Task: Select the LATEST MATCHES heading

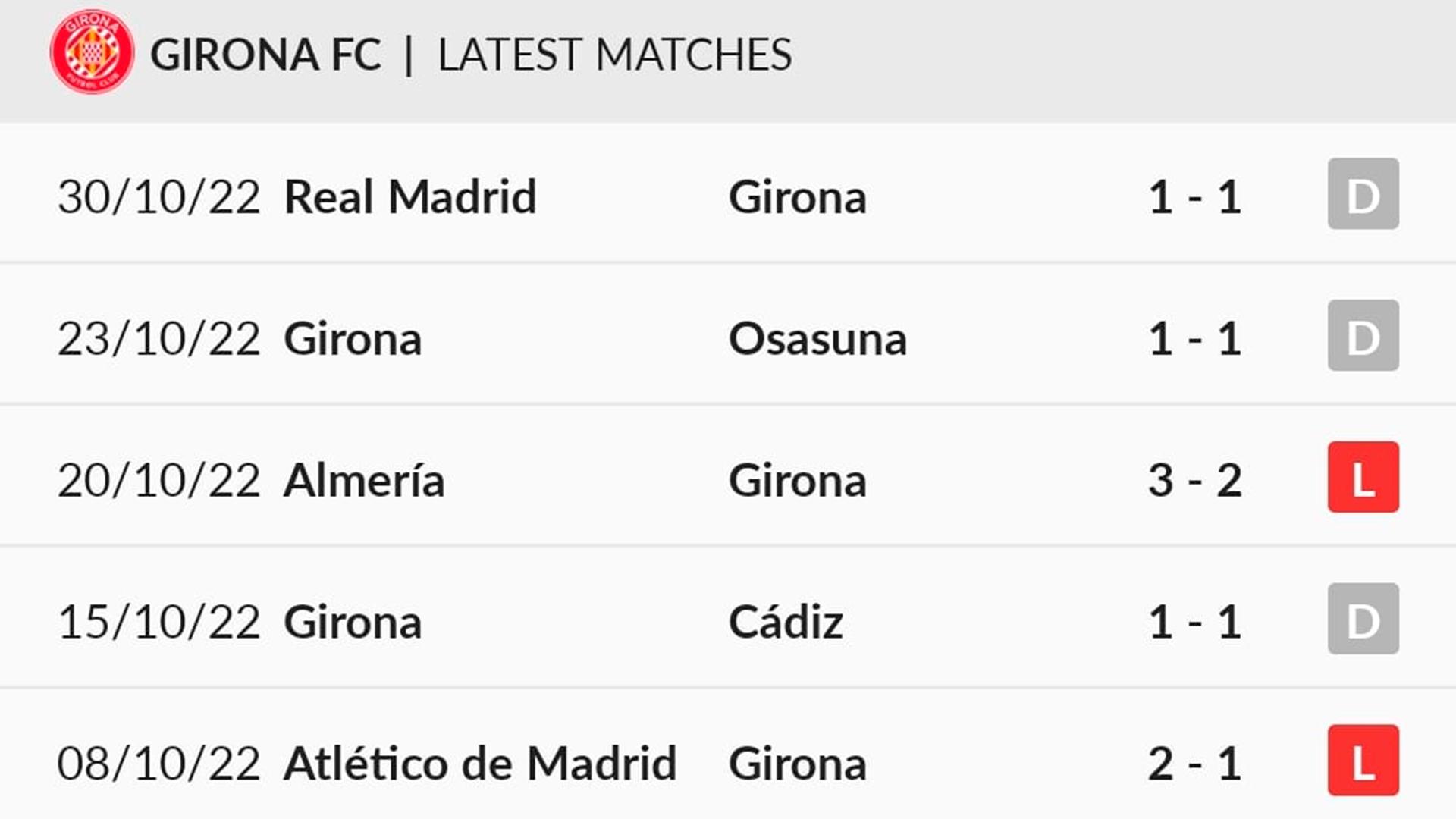Action: tap(615, 55)
